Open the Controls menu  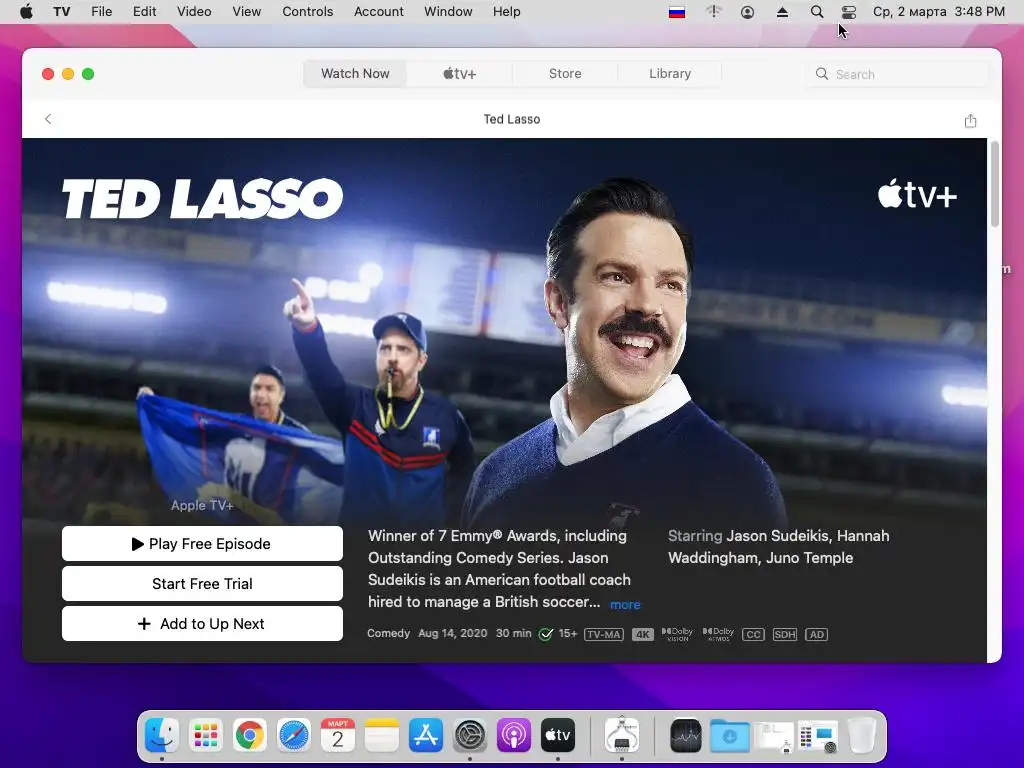308,12
